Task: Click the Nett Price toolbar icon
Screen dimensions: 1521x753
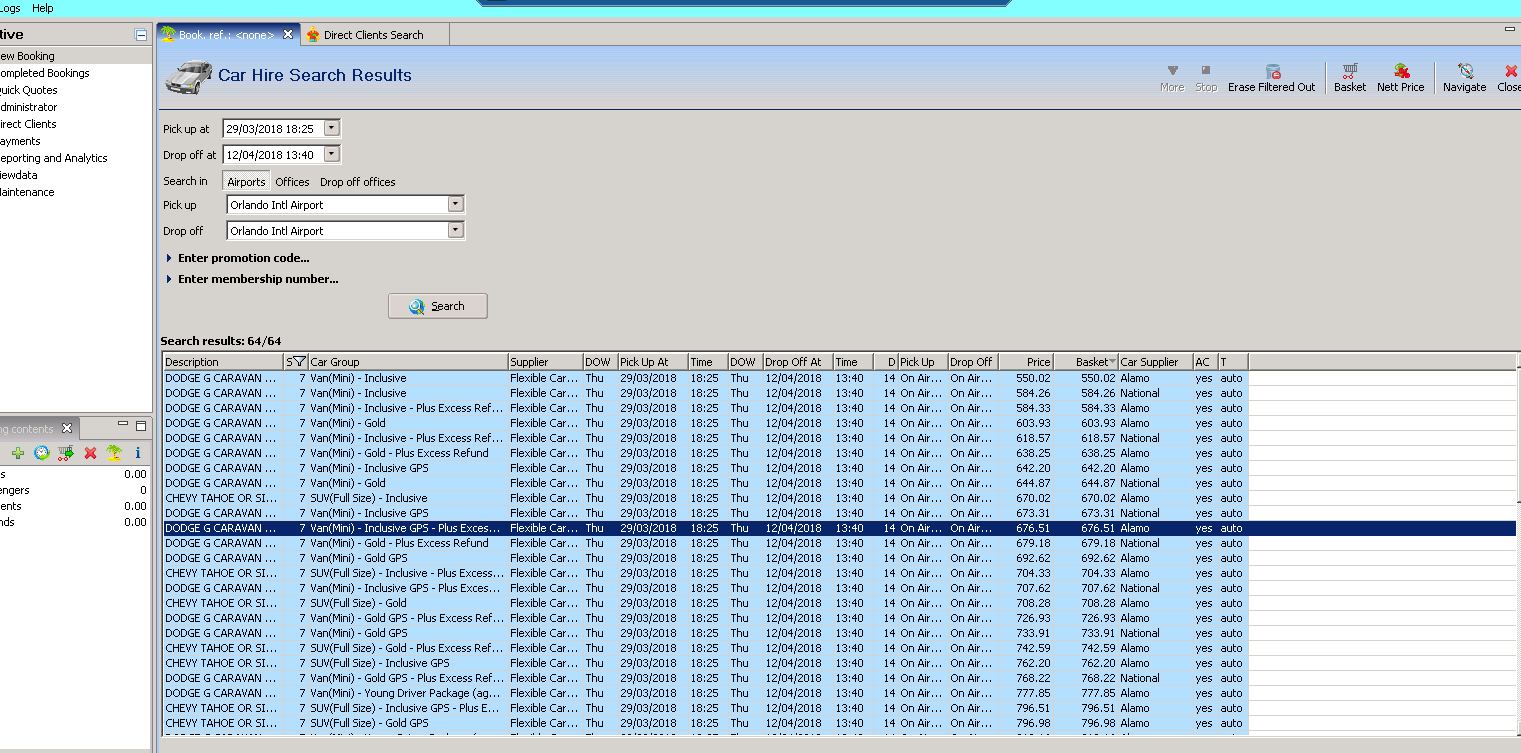Action: pyautogui.click(x=1401, y=72)
